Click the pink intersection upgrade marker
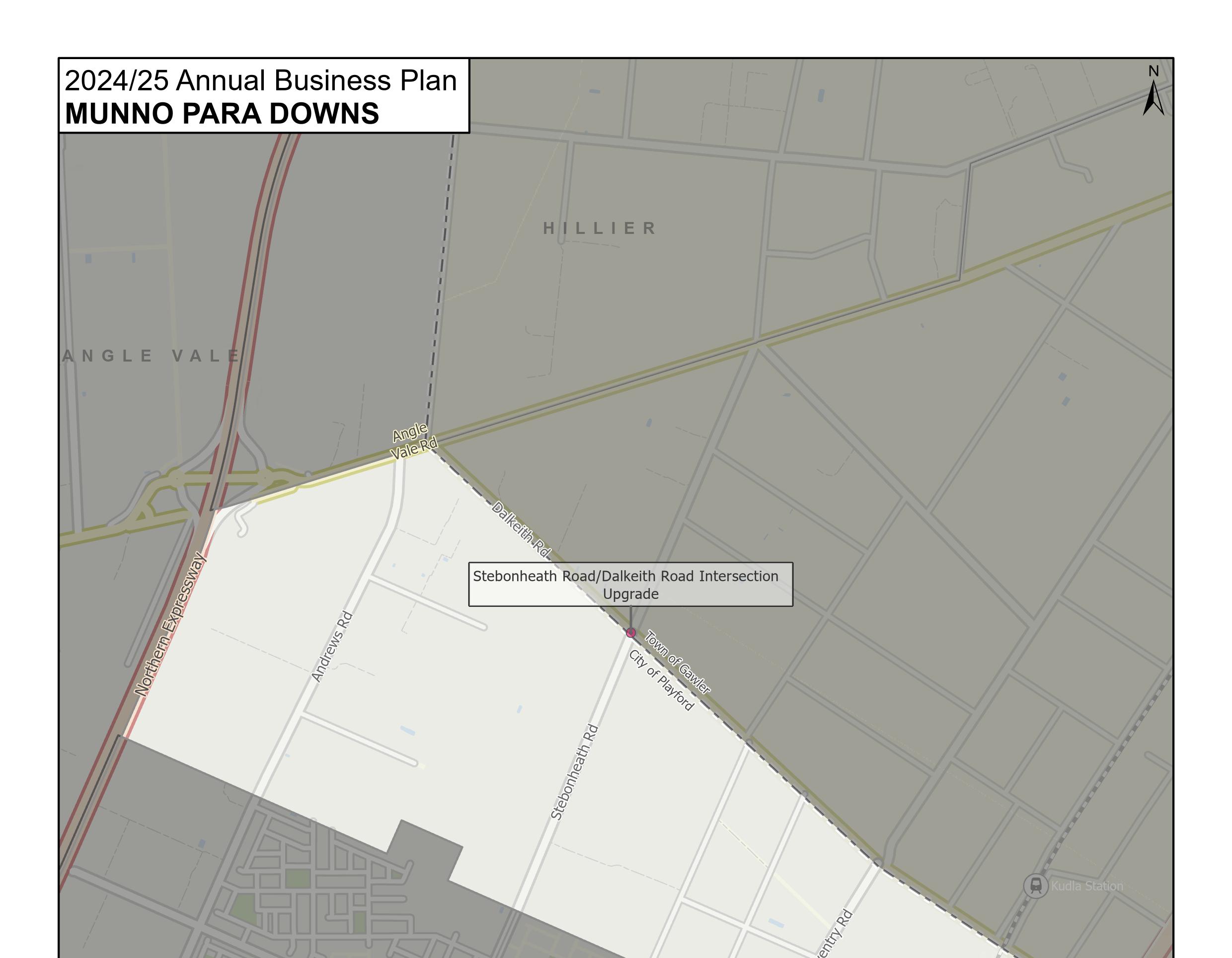 631,633
